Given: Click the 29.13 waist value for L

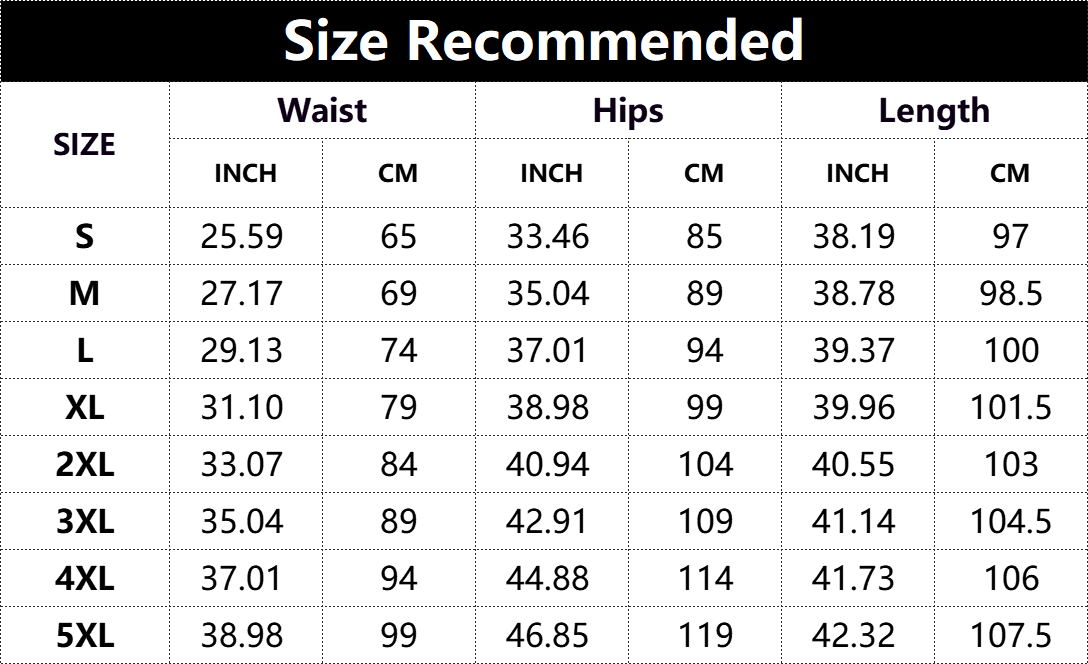Looking at the screenshot, I should (x=242, y=351).
